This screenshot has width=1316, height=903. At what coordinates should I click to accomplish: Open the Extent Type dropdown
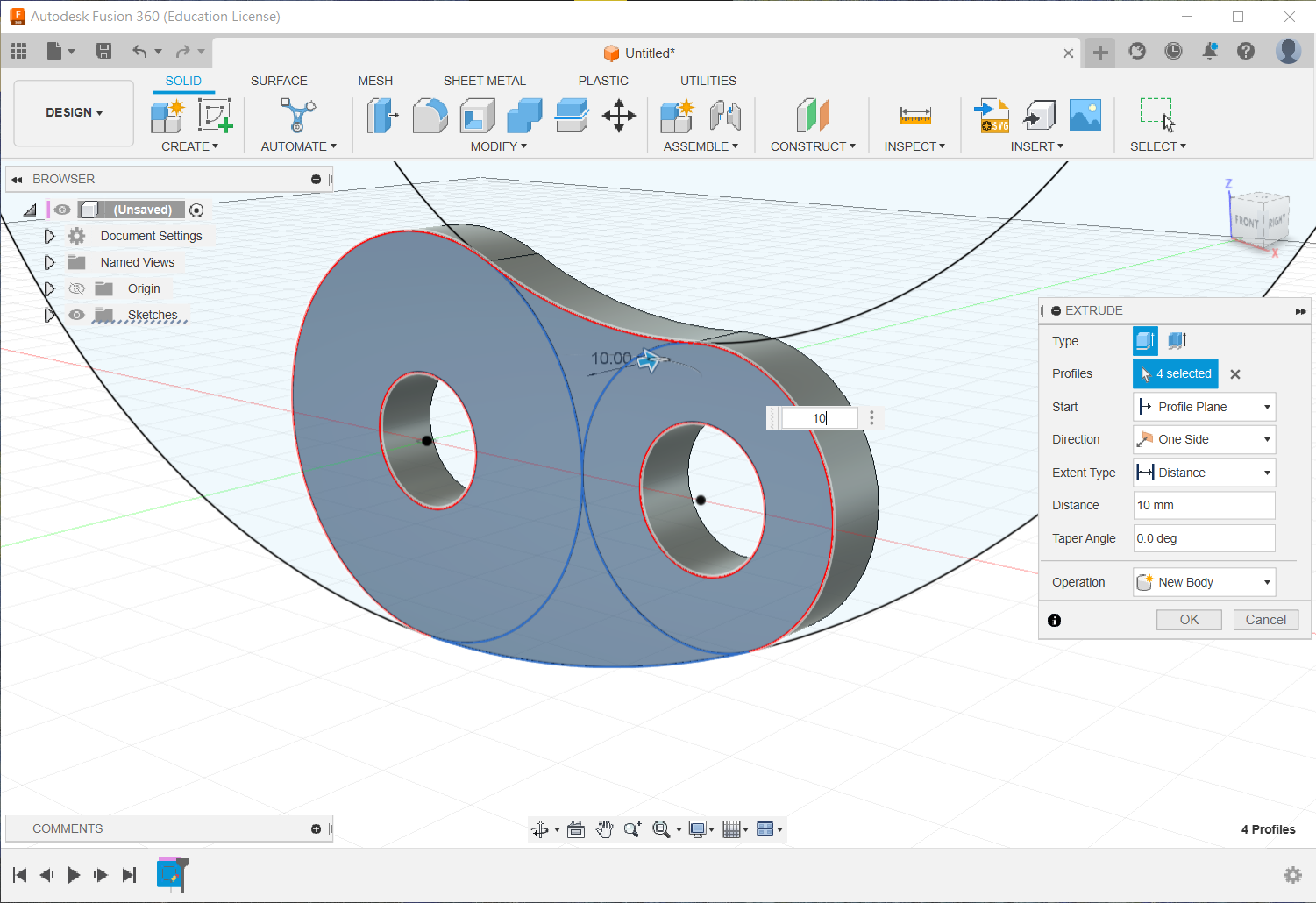point(1204,473)
